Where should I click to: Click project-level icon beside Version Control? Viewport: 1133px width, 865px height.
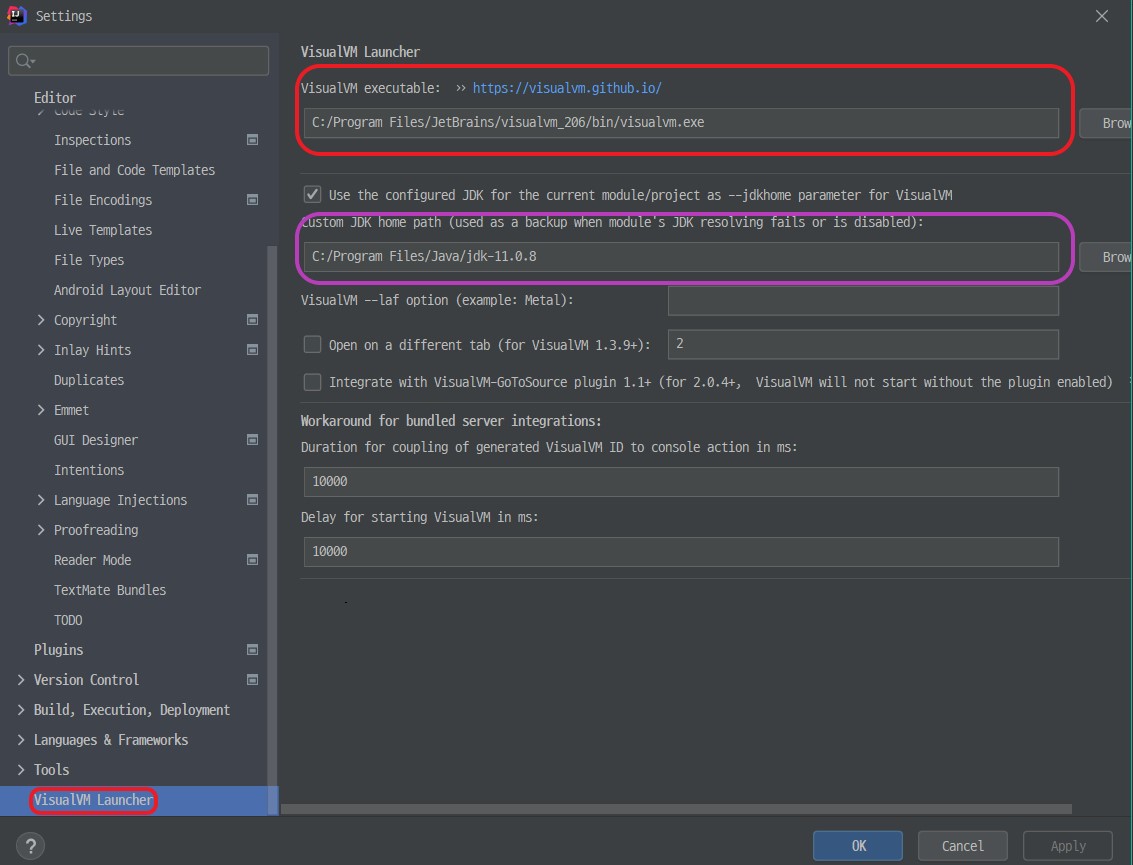pos(252,679)
